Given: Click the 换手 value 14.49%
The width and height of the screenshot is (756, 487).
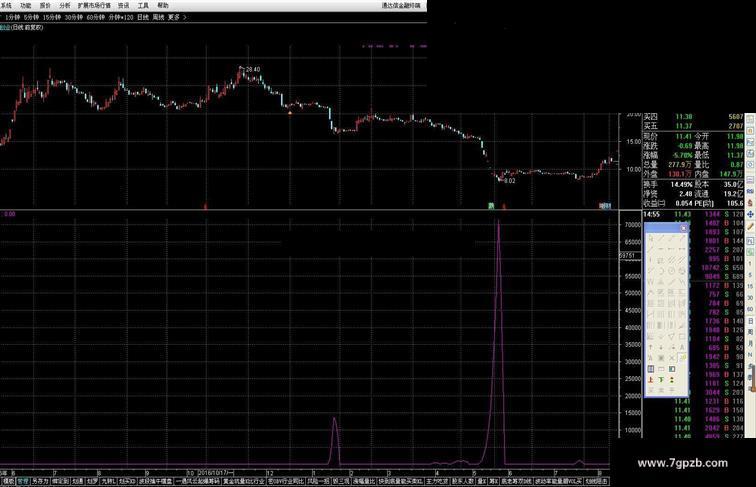Looking at the screenshot, I should pos(681,184).
